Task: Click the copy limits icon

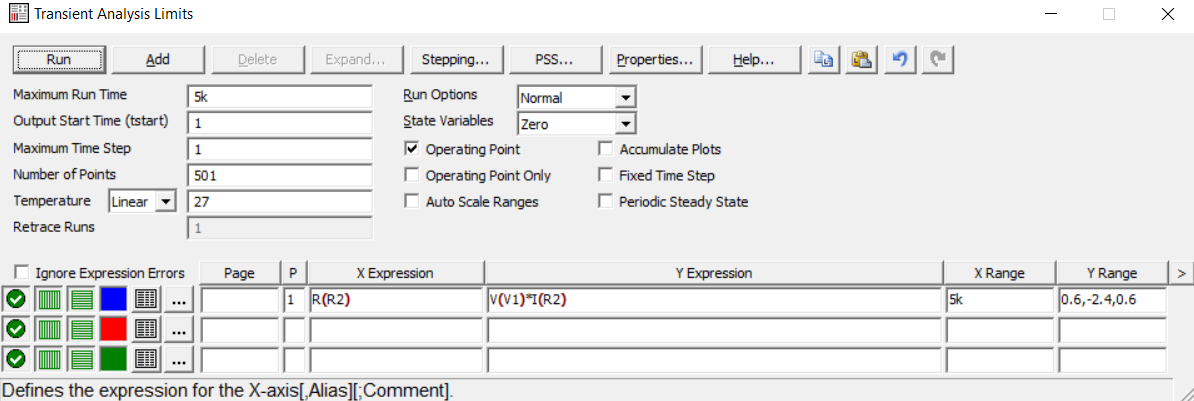Action: (823, 59)
